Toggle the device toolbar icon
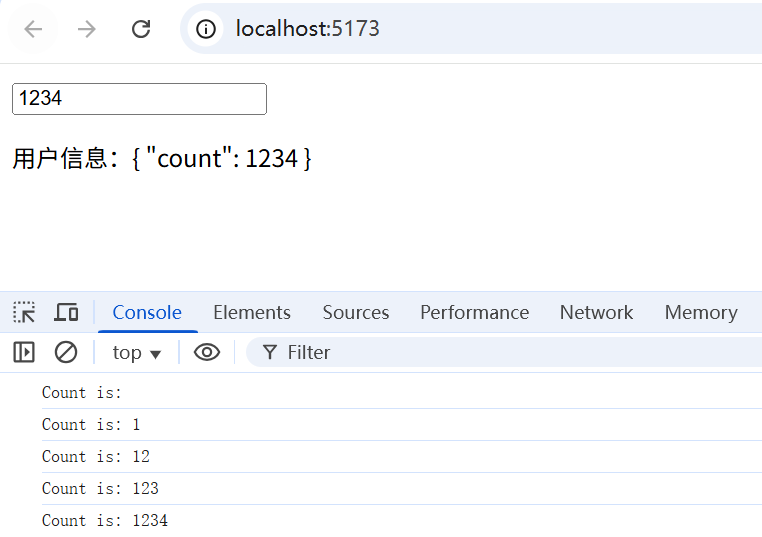This screenshot has height=537, width=762. click(66, 312)
